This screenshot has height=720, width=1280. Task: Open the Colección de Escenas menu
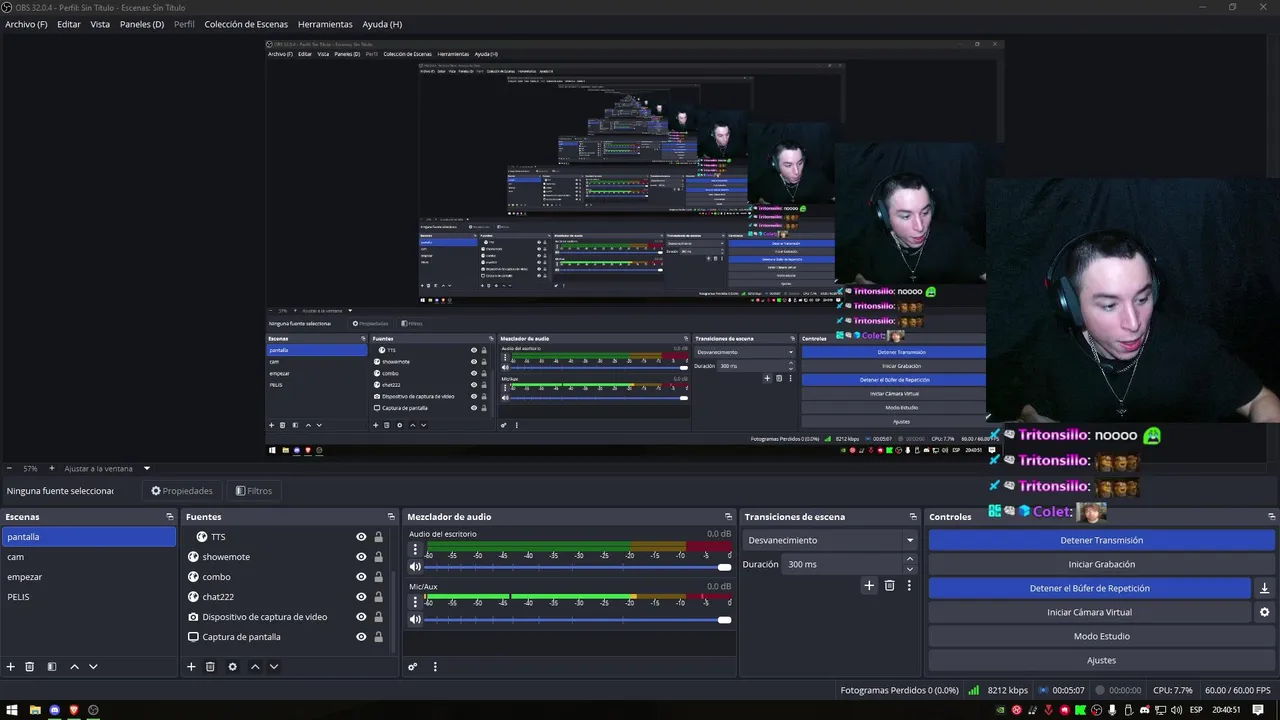coord(246,24)
